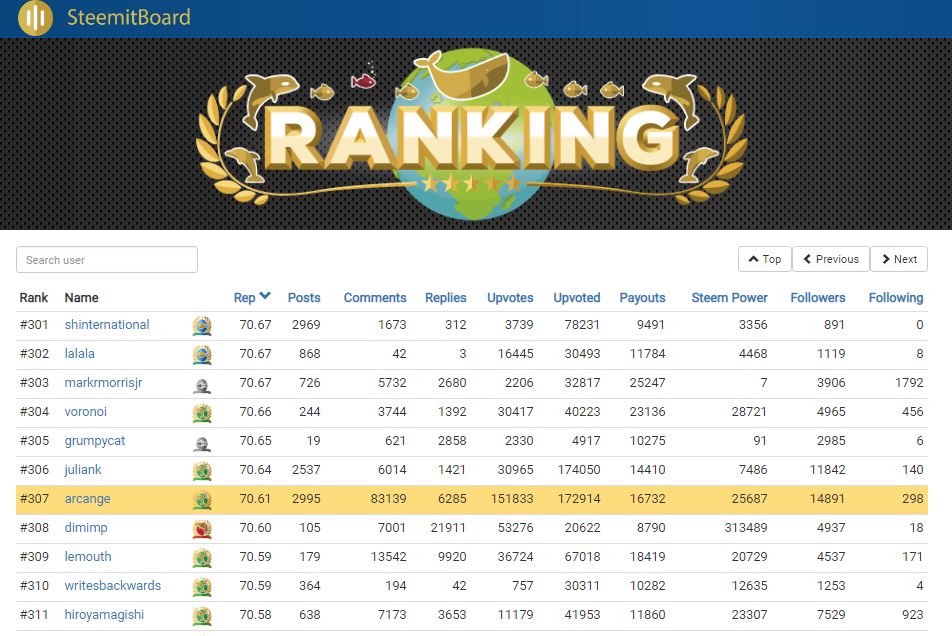Sort ranking by Upvoted column

click(577, 298)
